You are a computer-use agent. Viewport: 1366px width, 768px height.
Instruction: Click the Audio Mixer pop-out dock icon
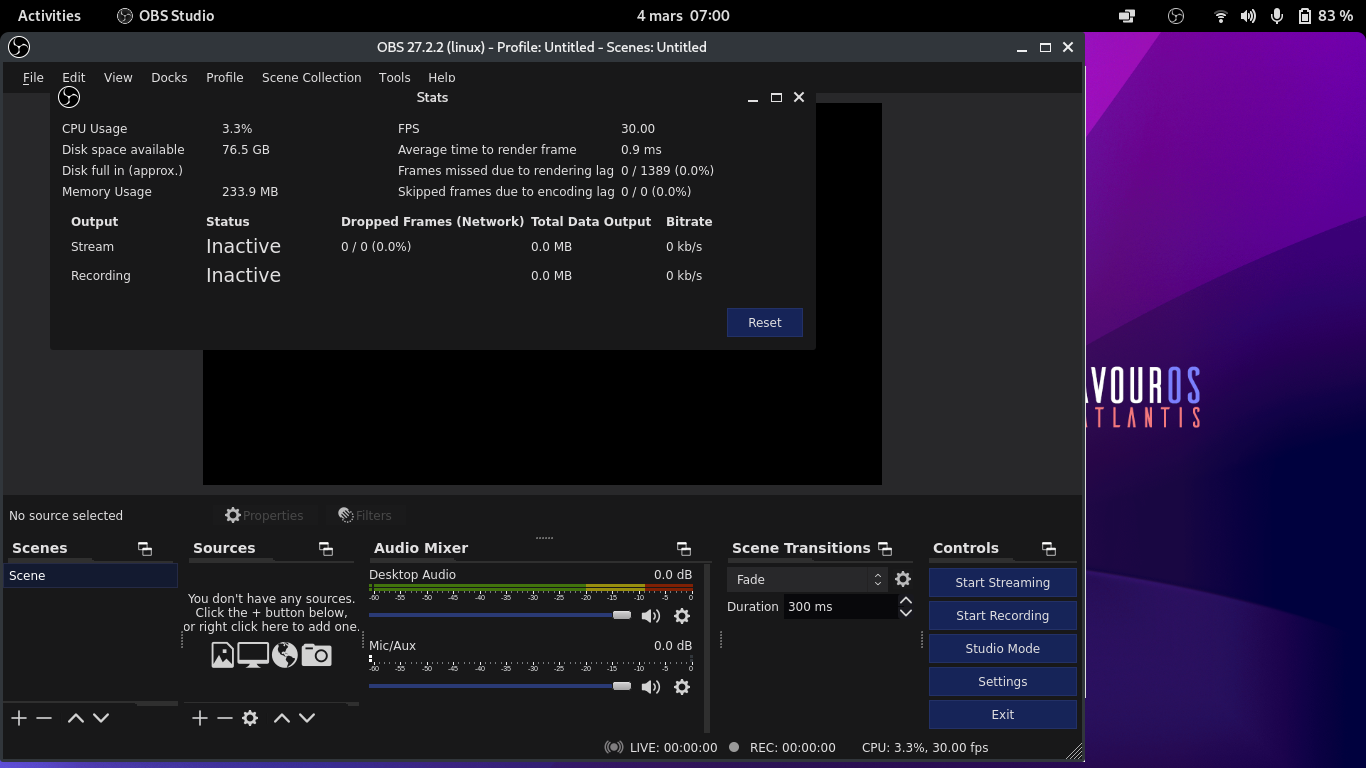[684, 548]
